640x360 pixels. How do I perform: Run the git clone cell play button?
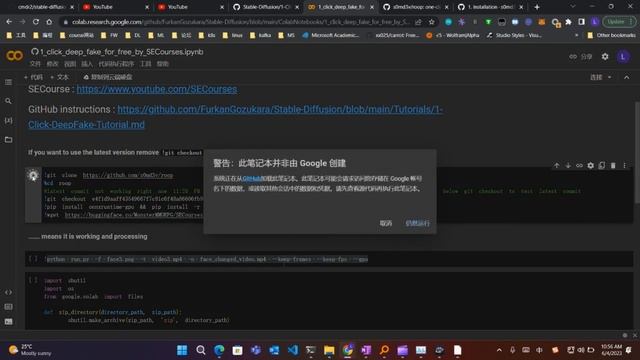(33, 176)
